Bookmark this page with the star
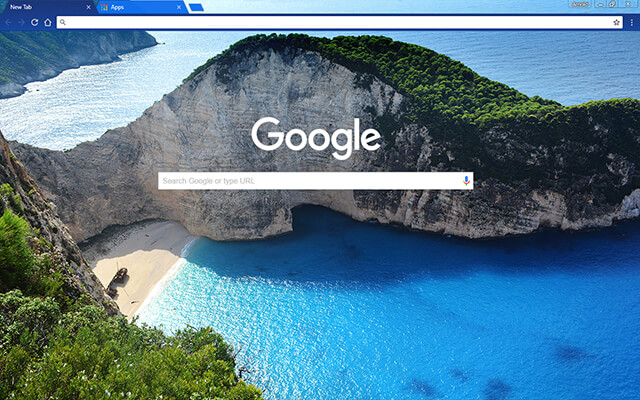Viewport: 640px width, 400px height. point(617,22)
